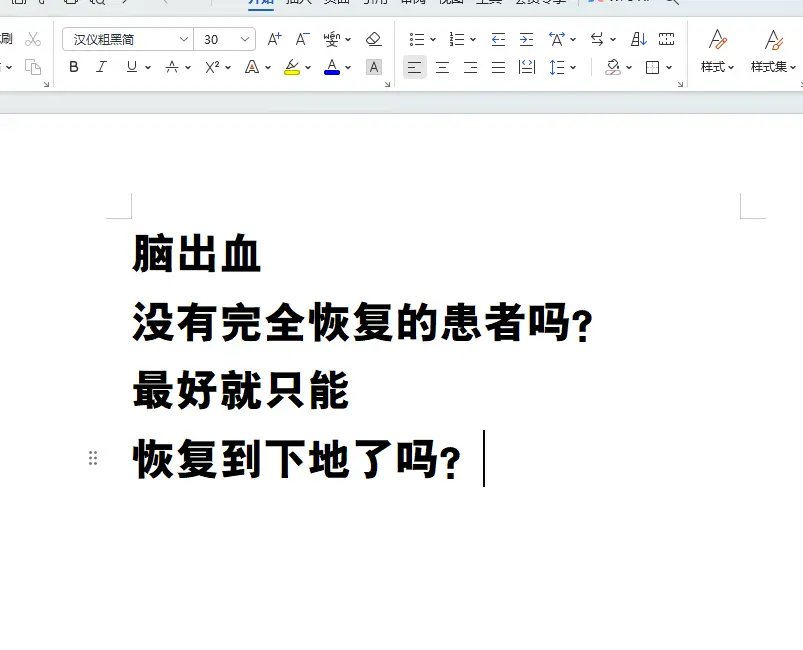Expand the superscript dropdown arrow

pos(228,68)
